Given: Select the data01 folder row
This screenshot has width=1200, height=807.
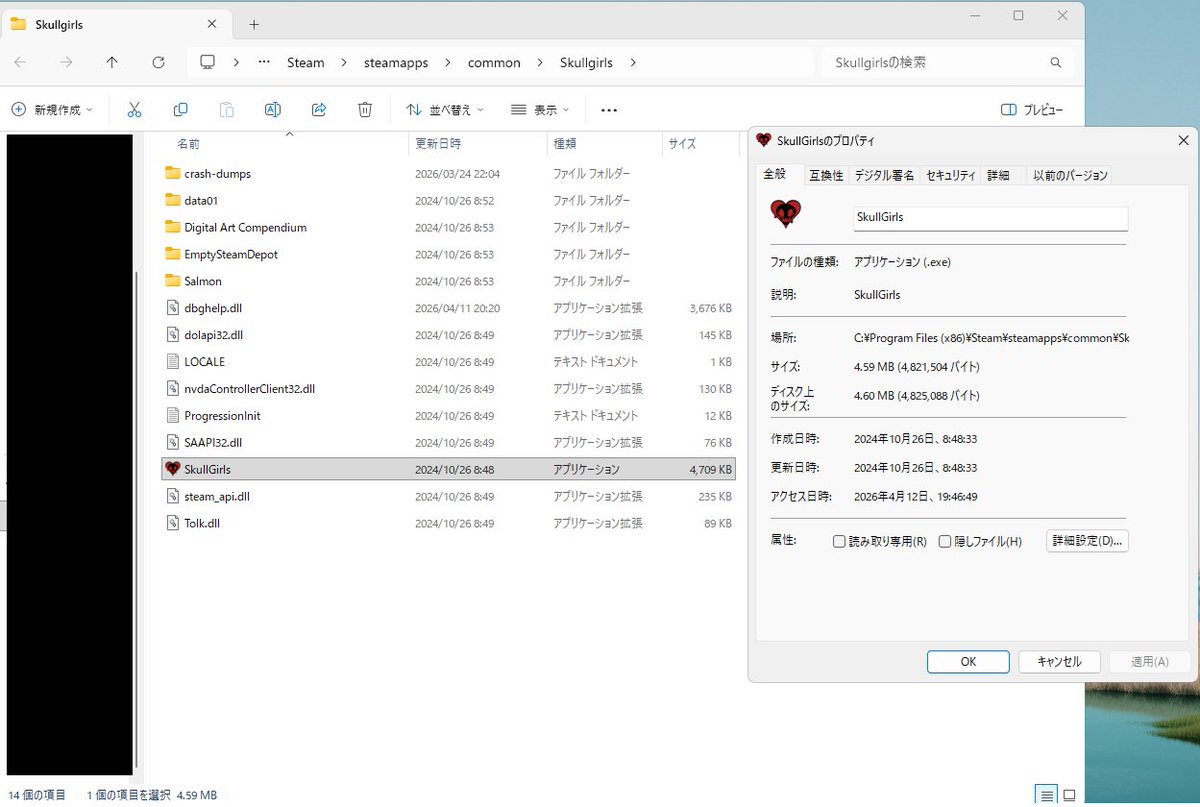Looking at the screenshot, I should click(448, 200).
